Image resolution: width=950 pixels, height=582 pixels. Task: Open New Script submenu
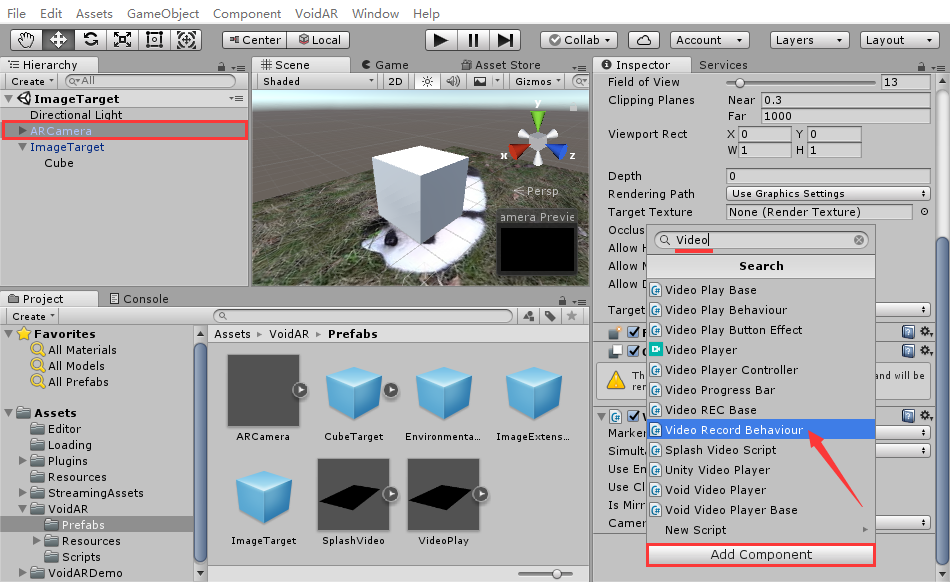(x=762, y=529)
